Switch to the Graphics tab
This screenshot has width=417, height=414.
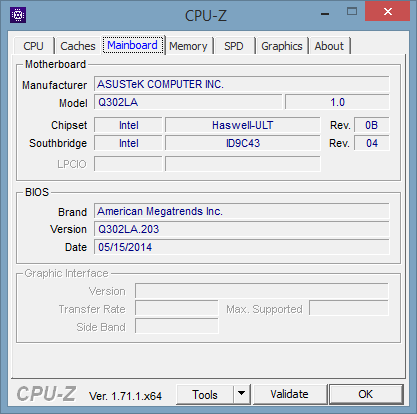[282, 46]
